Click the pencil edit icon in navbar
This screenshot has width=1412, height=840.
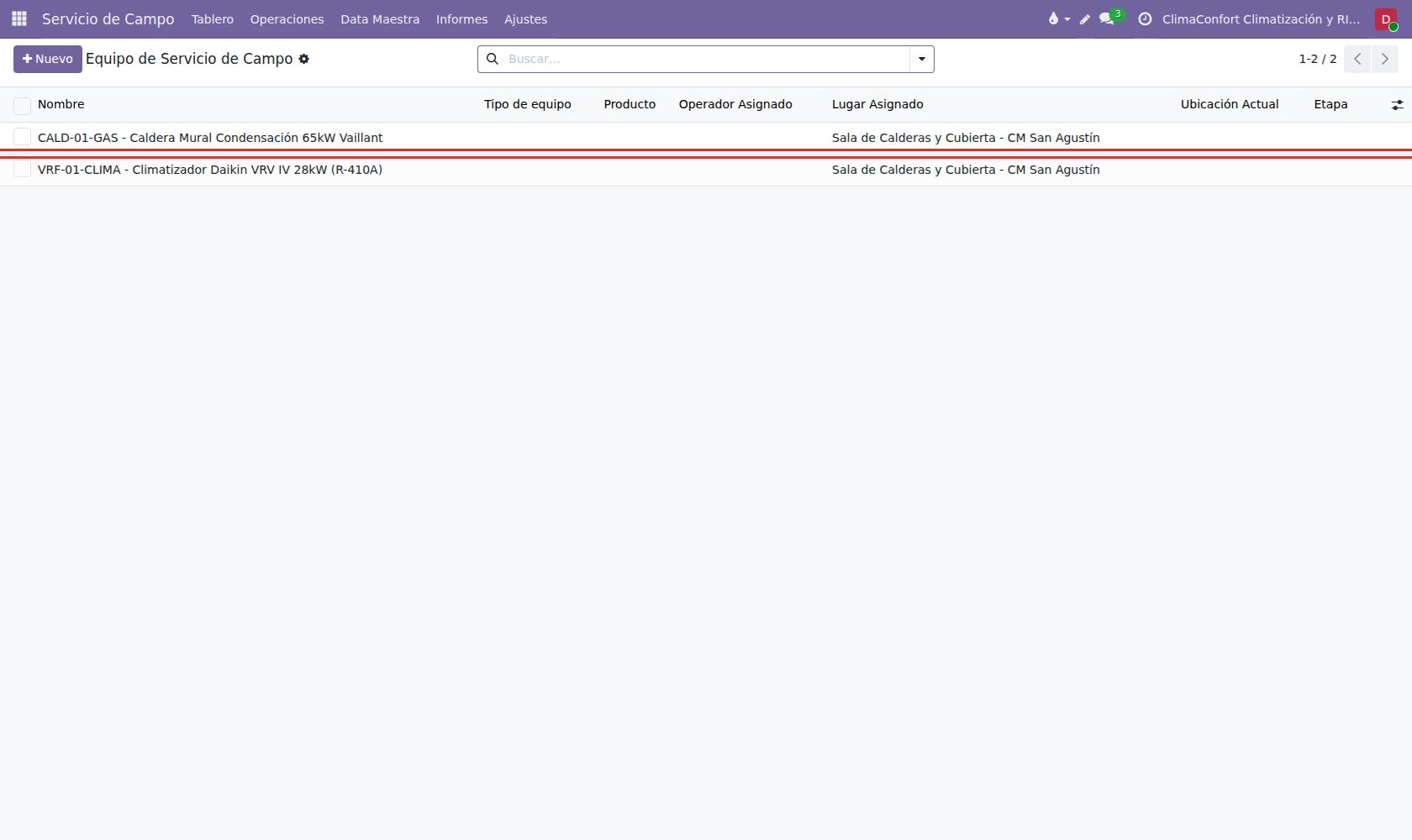point(1085,18)
